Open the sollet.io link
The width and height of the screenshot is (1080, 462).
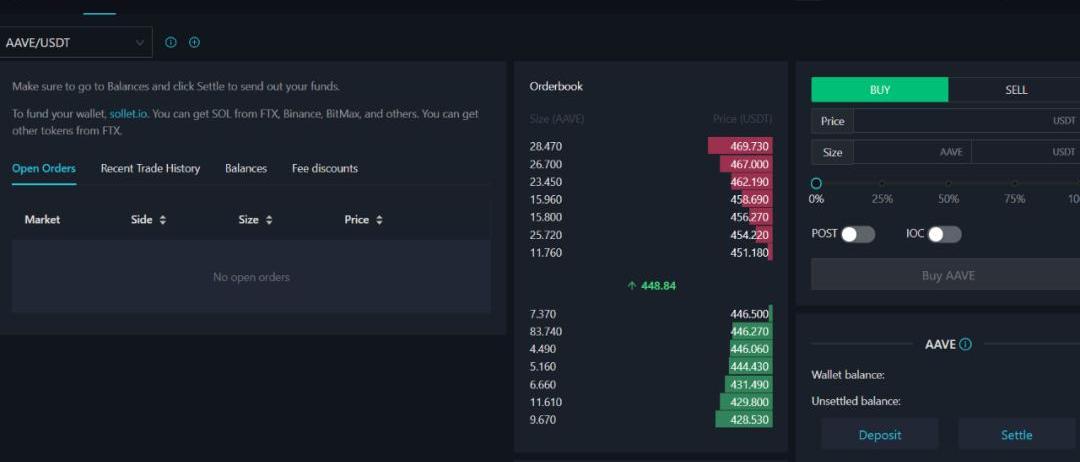tap(128, 114)
